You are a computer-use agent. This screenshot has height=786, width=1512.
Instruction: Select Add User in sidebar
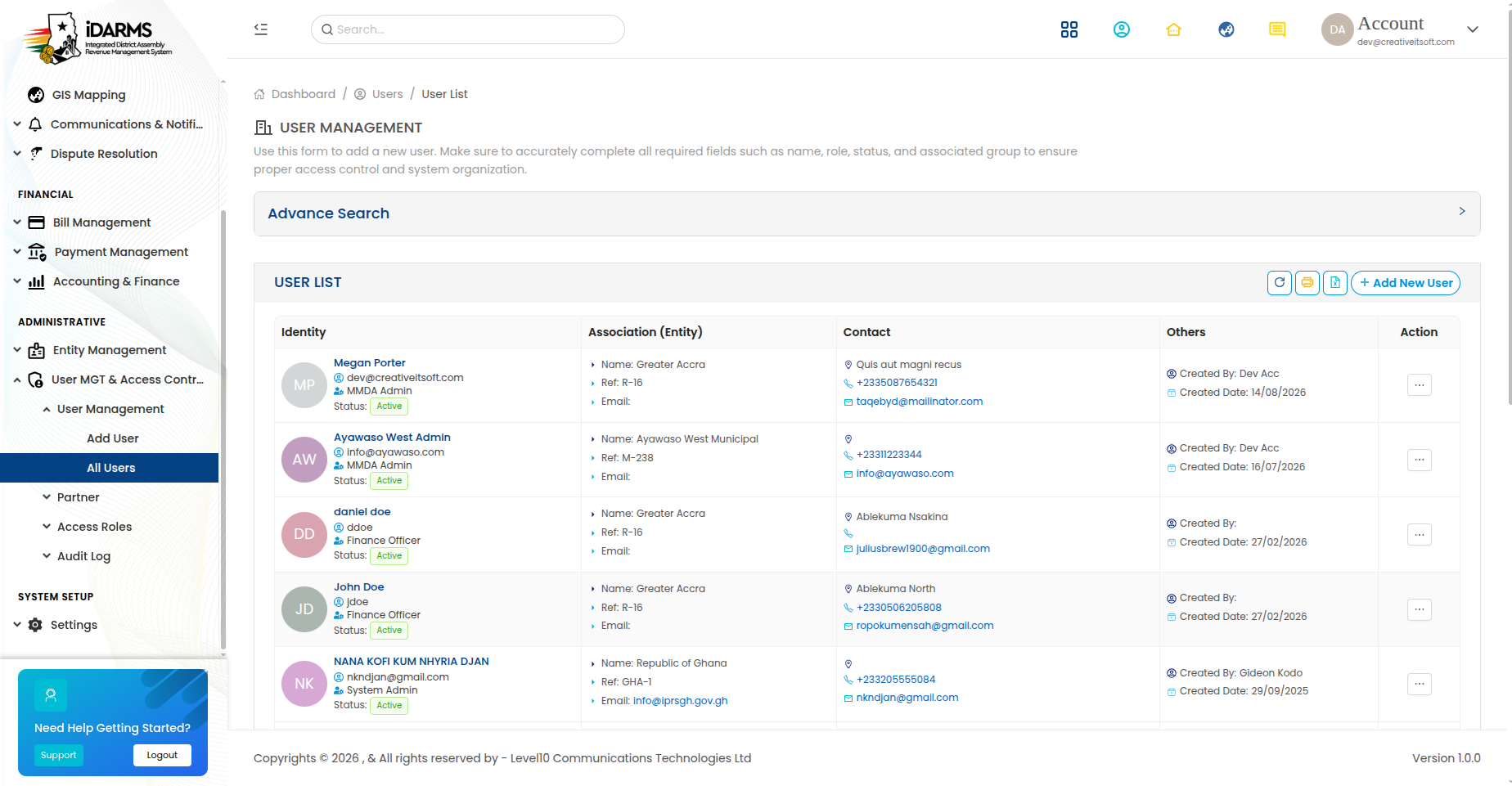(x=113, y=438)
